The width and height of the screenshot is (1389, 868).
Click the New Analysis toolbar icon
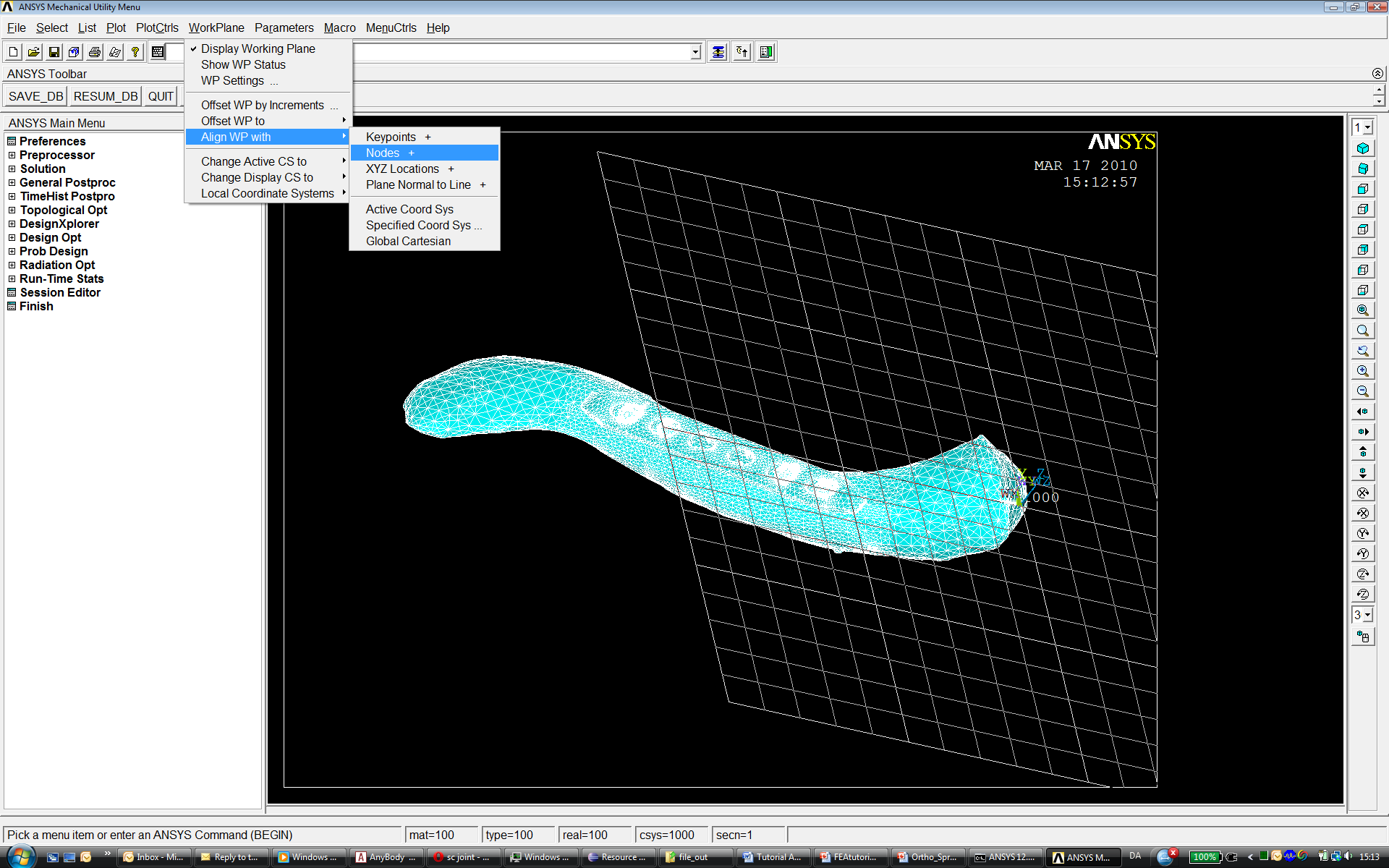click(14, 52)
